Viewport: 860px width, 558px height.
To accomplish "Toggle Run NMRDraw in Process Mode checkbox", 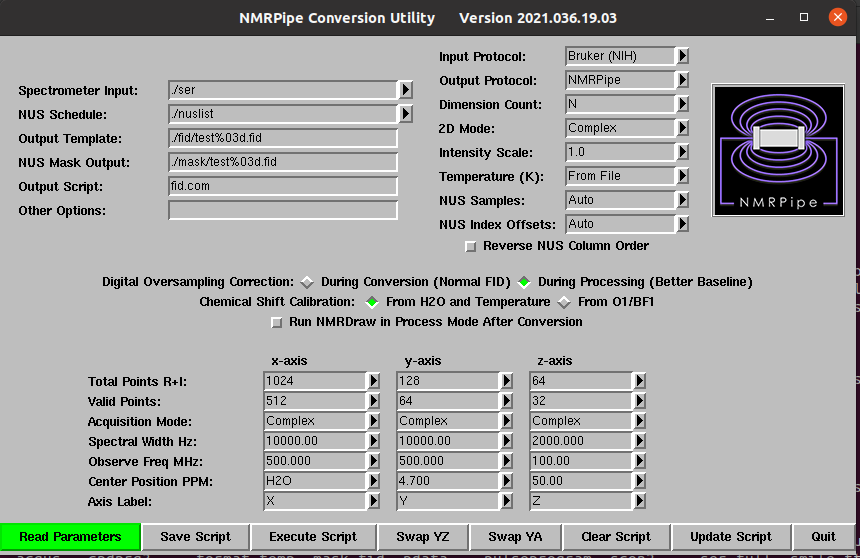I will click(277, 322).
